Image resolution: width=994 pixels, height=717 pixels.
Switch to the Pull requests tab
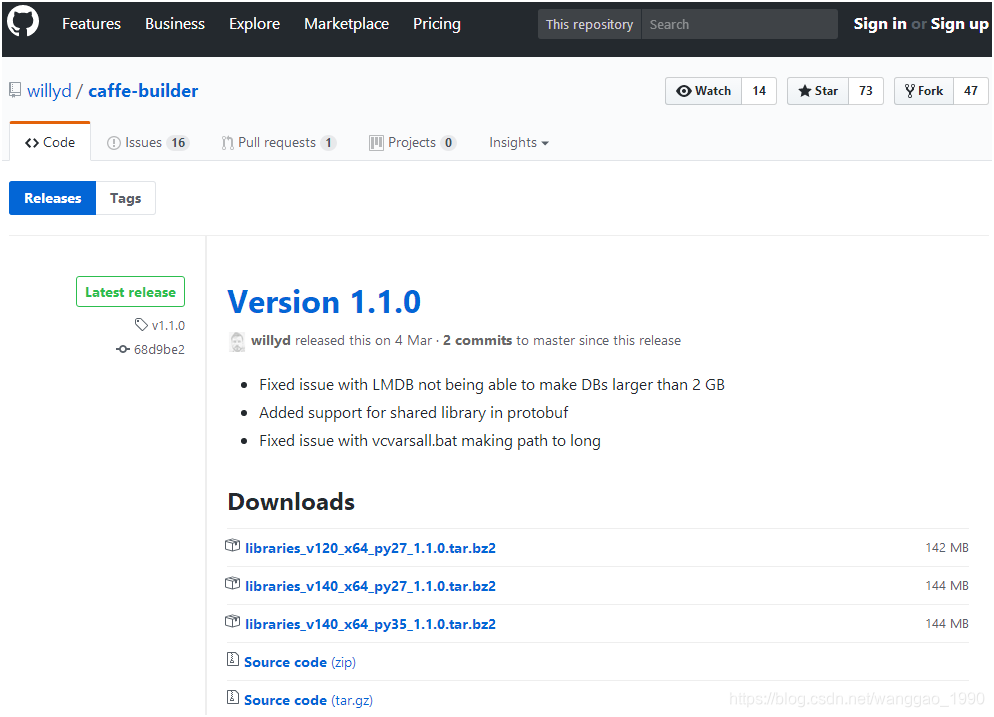(279, 143)
